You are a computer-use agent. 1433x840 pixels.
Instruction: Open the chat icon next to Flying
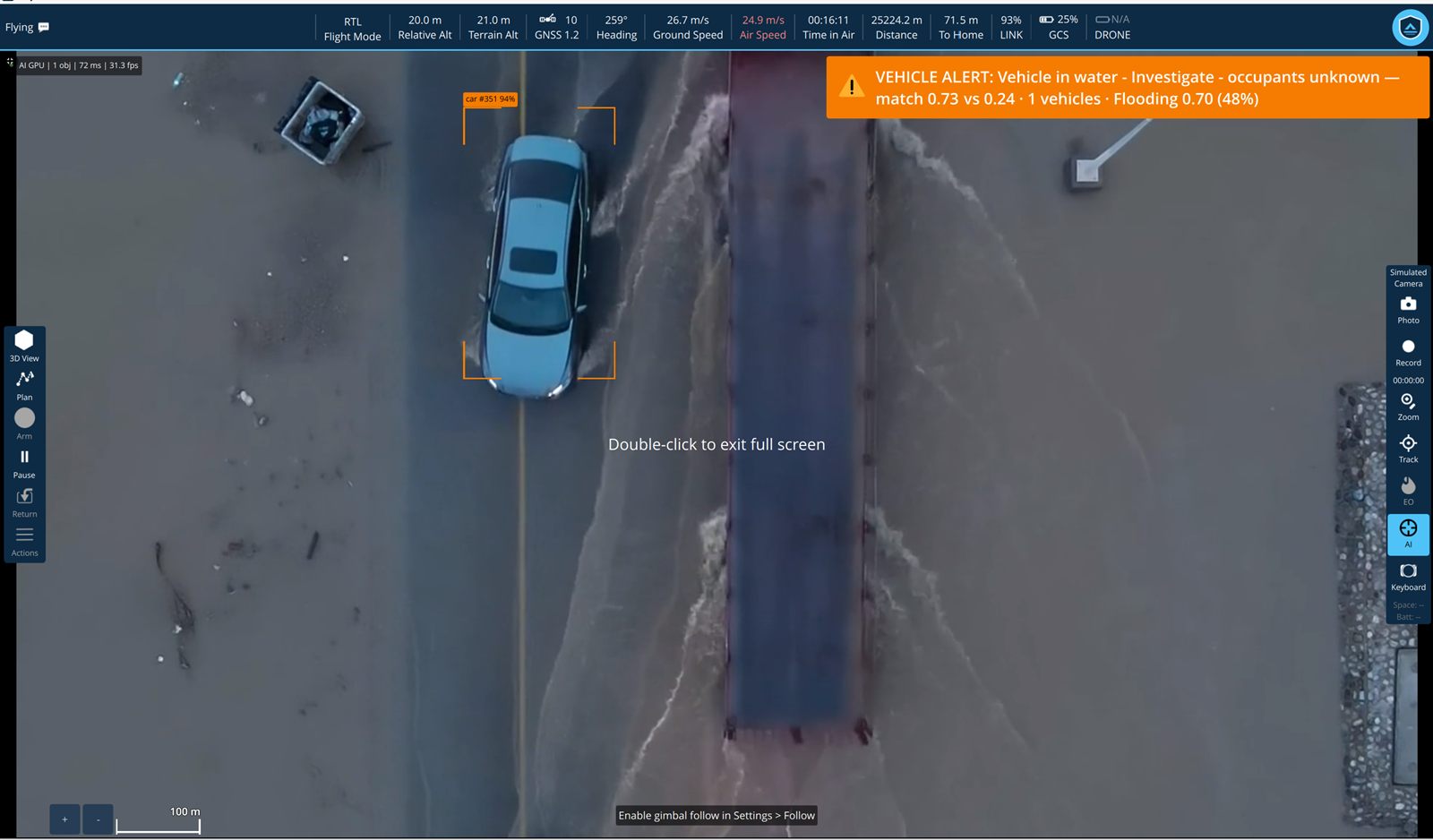tap(44, 27)
